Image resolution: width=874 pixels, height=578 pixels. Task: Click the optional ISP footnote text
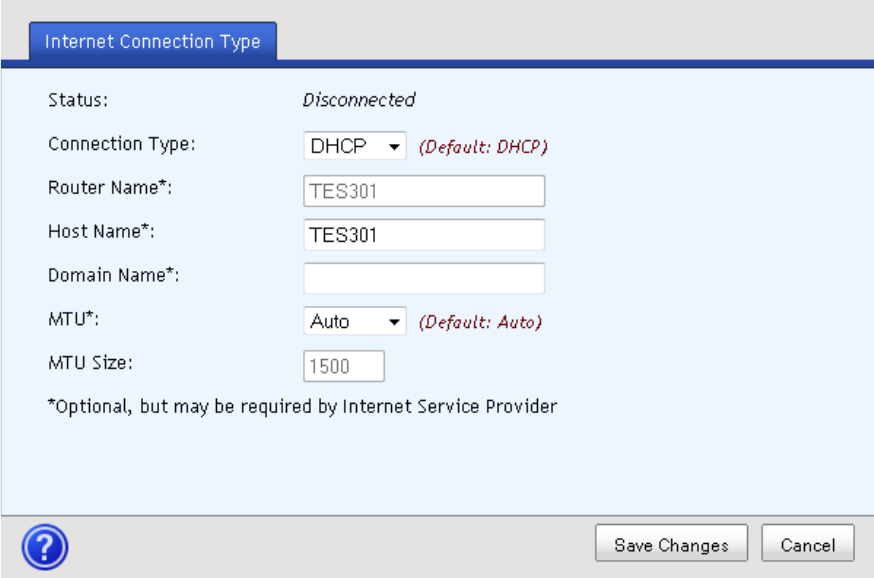click(302, 407)
